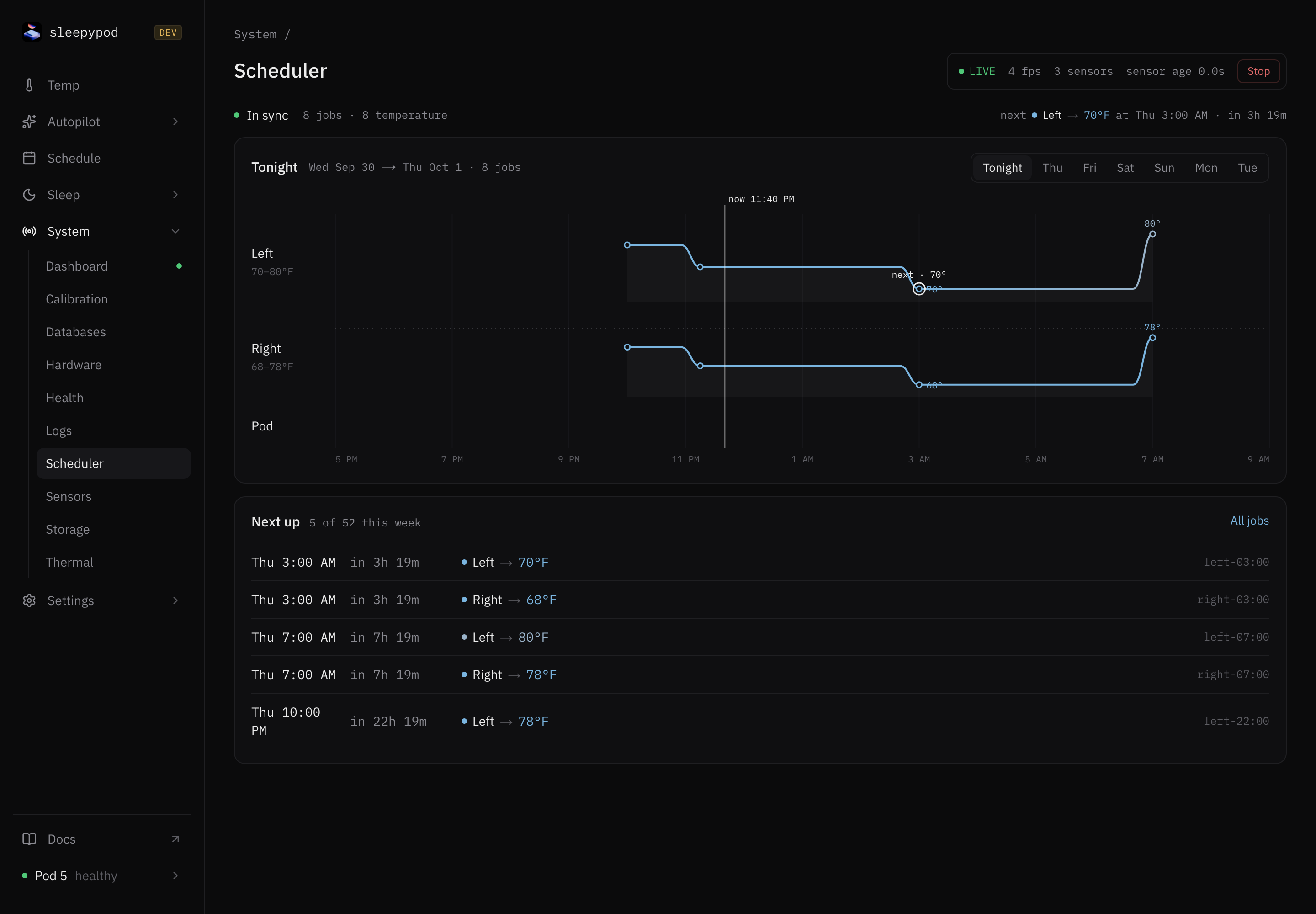Click the '68–78°F' range under Right
The width and height of the screenshot is (1316, 914).
click(x=272, y=367)
